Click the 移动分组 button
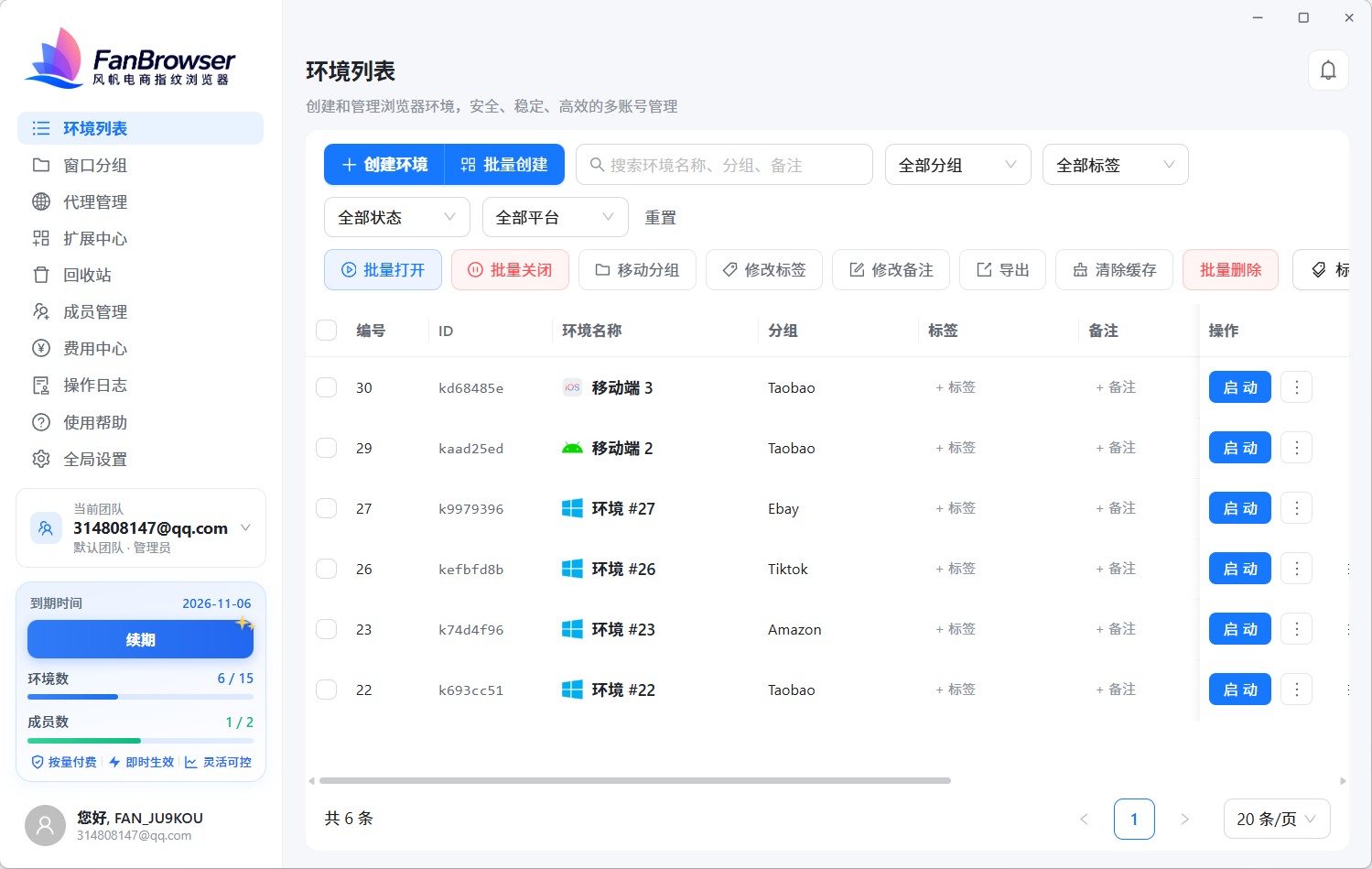 637,270
